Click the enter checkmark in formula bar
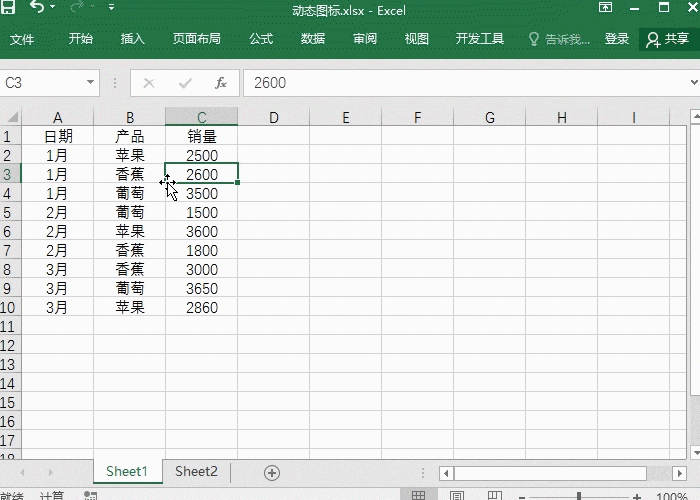Viewport: 700px width, 500px height. pyautogui.click(x=185, y=83)
